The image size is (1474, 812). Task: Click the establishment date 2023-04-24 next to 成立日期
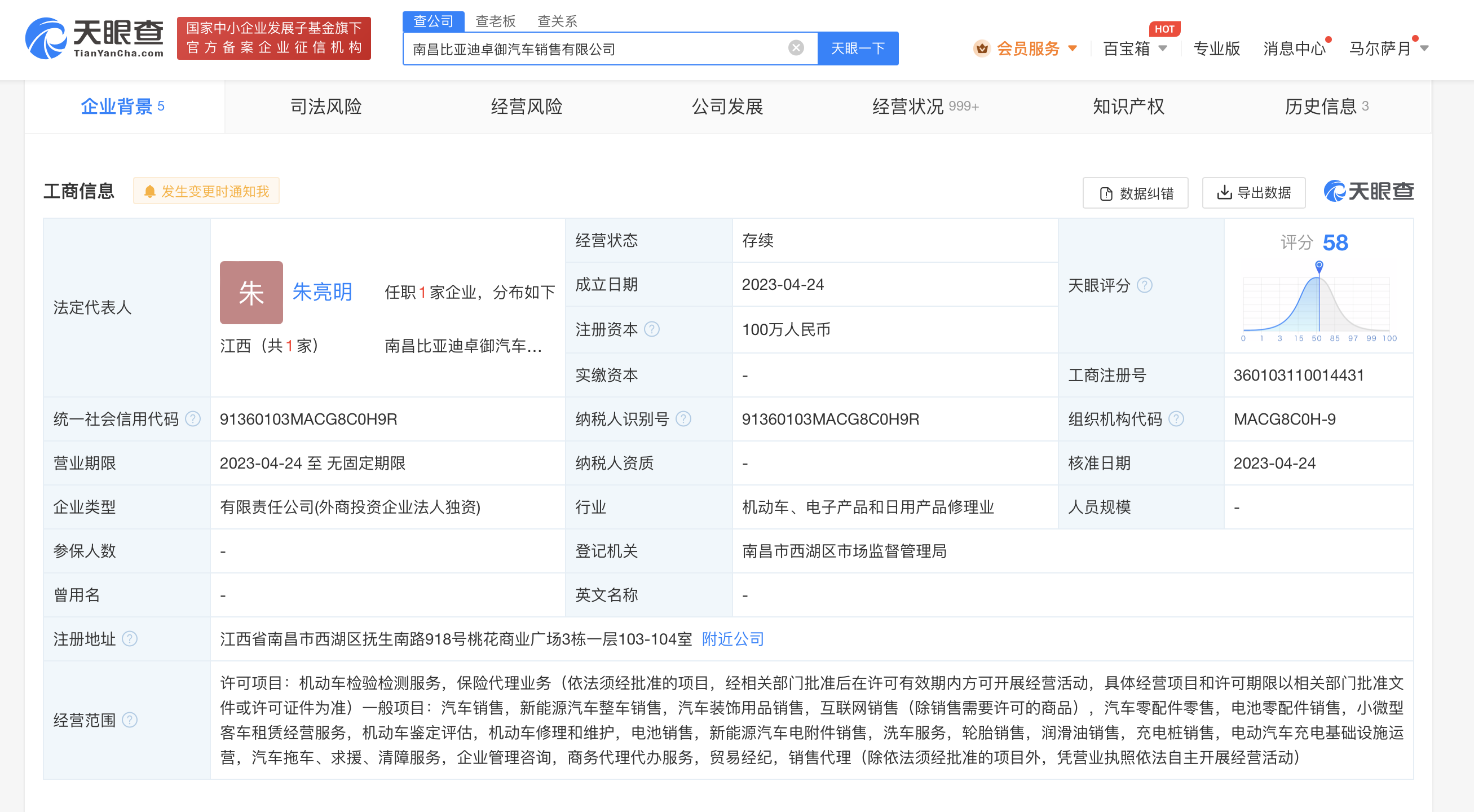pyautogui.click(x=783, y=284)
